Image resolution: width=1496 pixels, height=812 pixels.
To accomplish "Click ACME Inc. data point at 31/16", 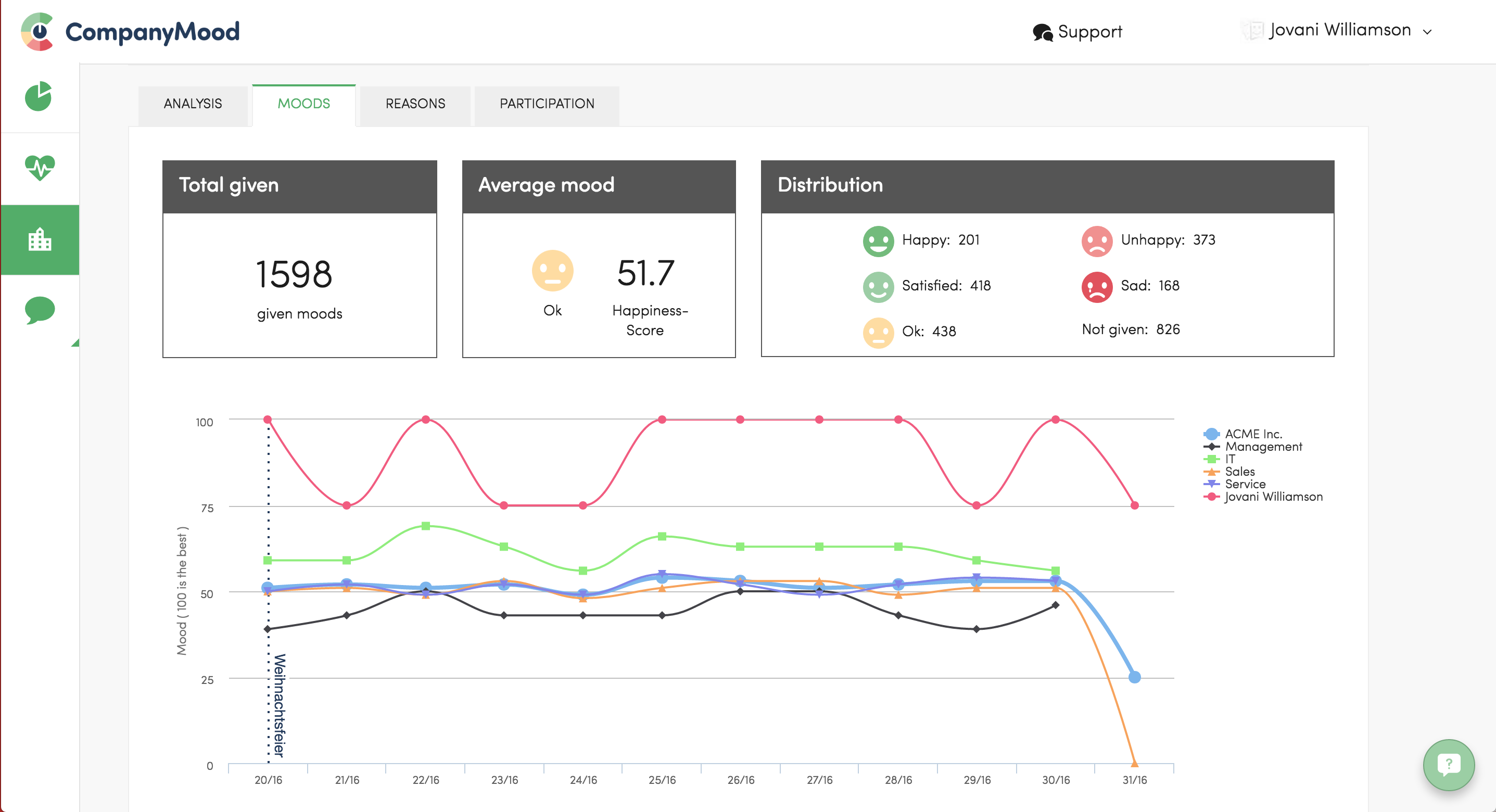I will [1134, 677].
